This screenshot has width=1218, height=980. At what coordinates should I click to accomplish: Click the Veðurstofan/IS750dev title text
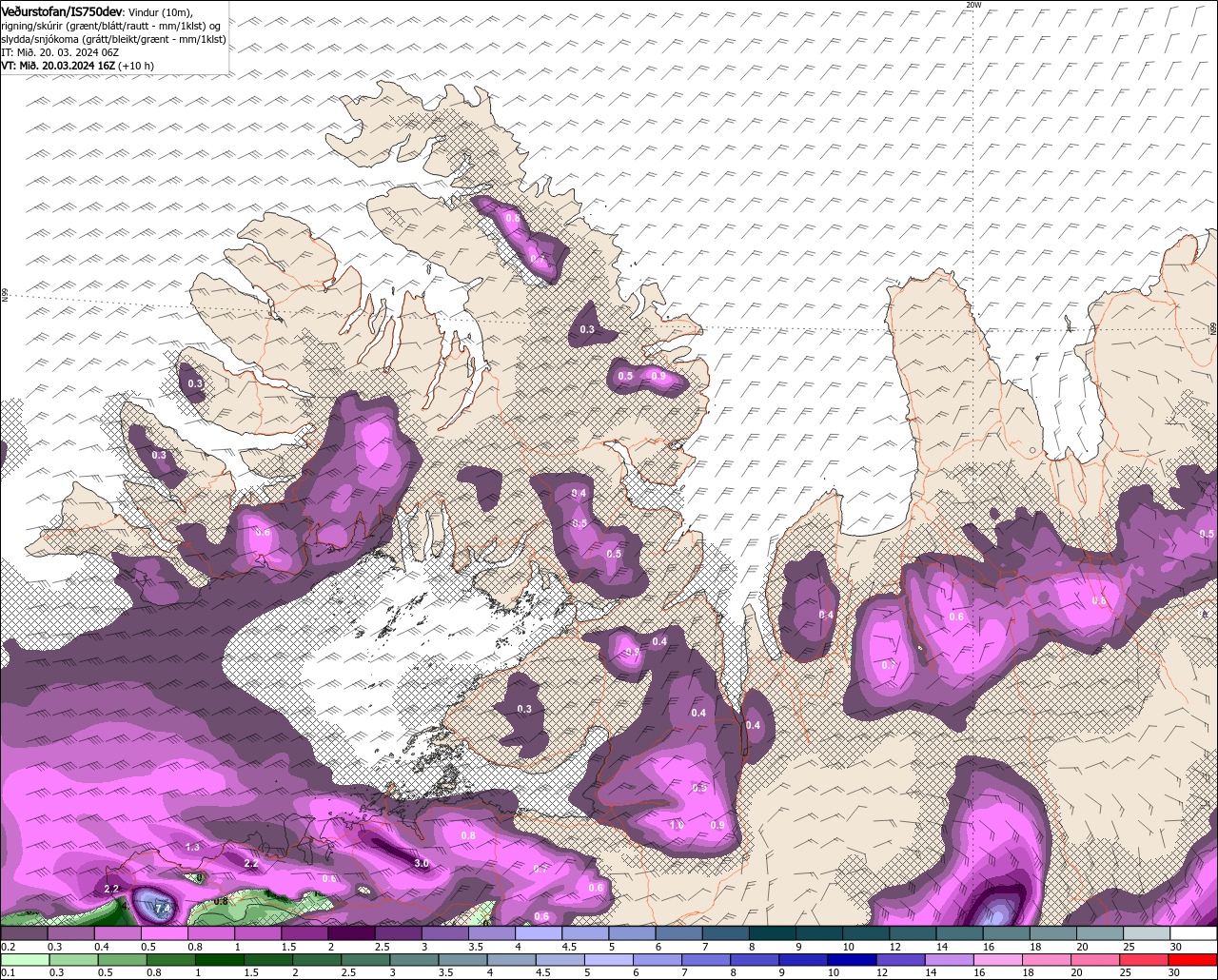61,10
